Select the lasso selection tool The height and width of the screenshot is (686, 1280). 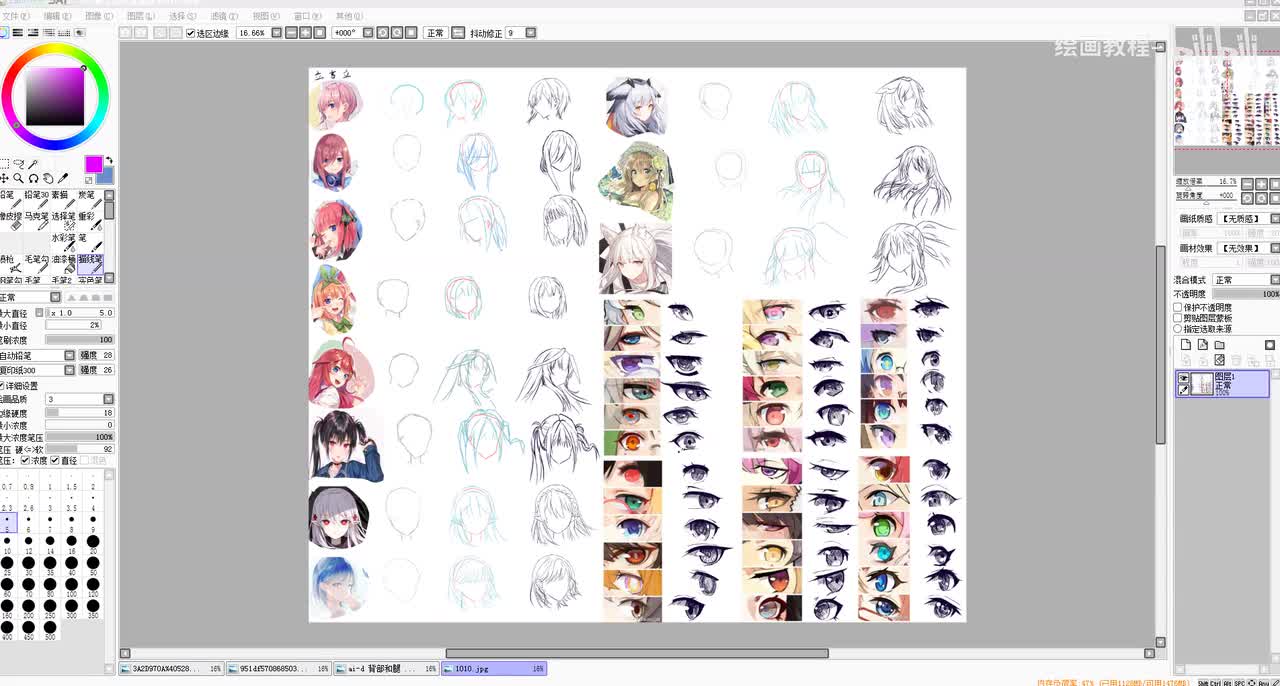[x=18, y=164]
